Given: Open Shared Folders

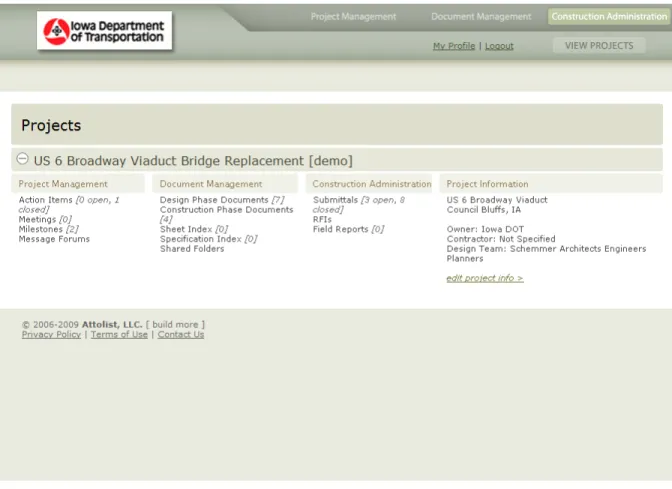Looking at the screenshot, I should [192, 249].
